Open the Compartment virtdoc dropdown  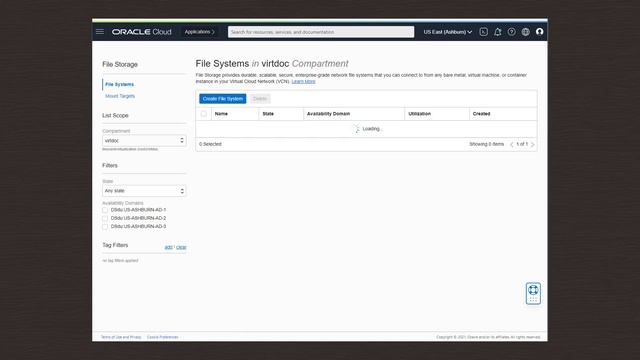(x=144, y=140)
